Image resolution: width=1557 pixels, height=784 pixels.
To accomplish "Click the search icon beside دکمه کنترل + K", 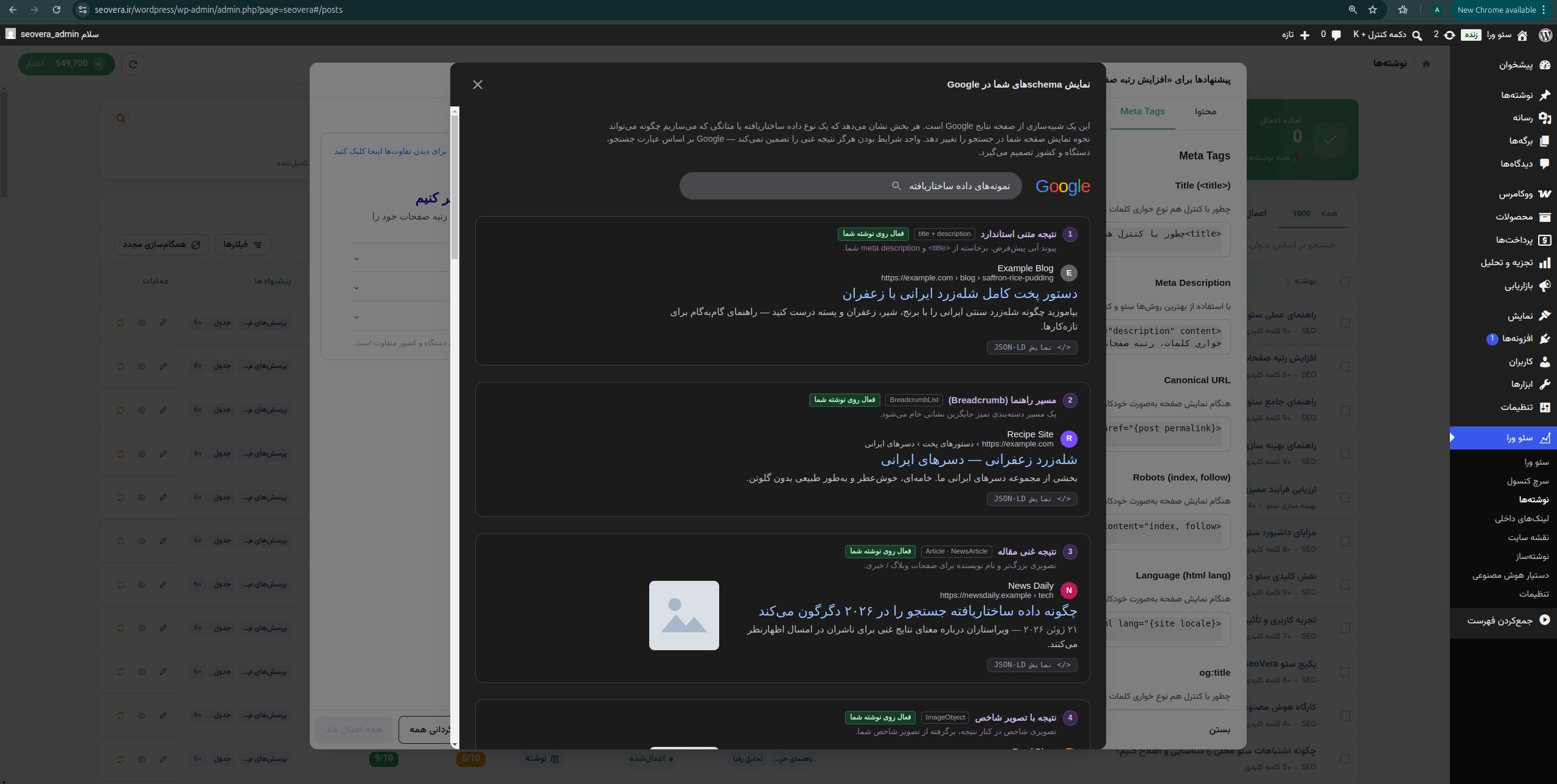I will coord(1417,35).
